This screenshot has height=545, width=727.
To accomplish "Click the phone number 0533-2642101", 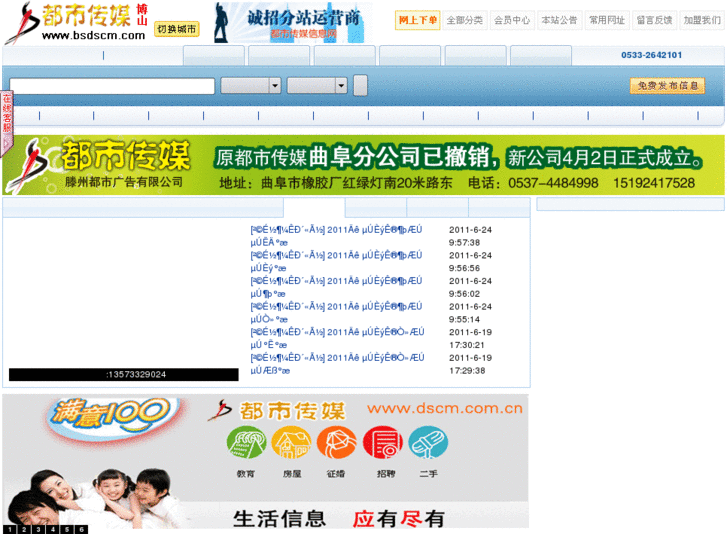I will [x=651, y=55].
